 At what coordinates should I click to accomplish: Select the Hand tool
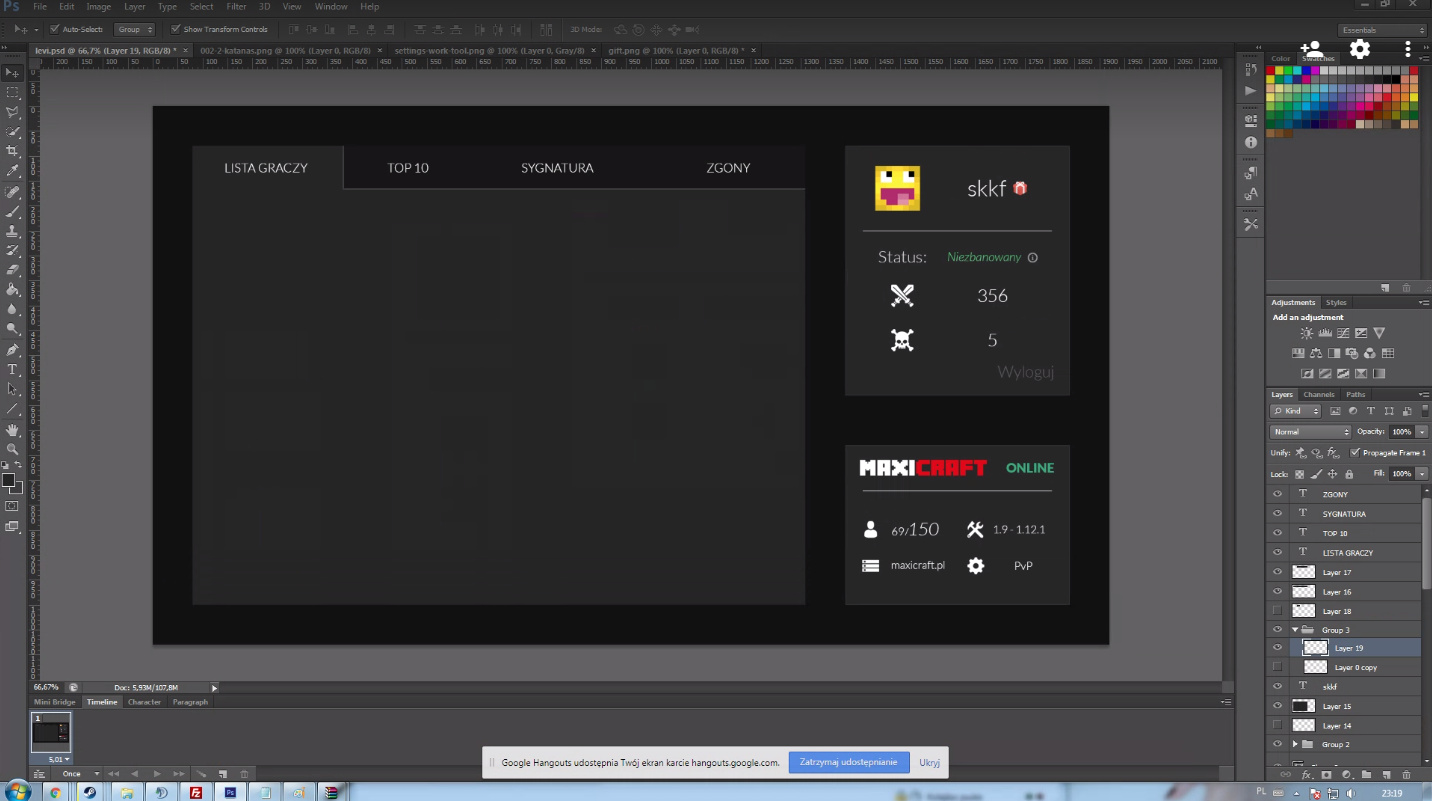[x=13, y=429]
